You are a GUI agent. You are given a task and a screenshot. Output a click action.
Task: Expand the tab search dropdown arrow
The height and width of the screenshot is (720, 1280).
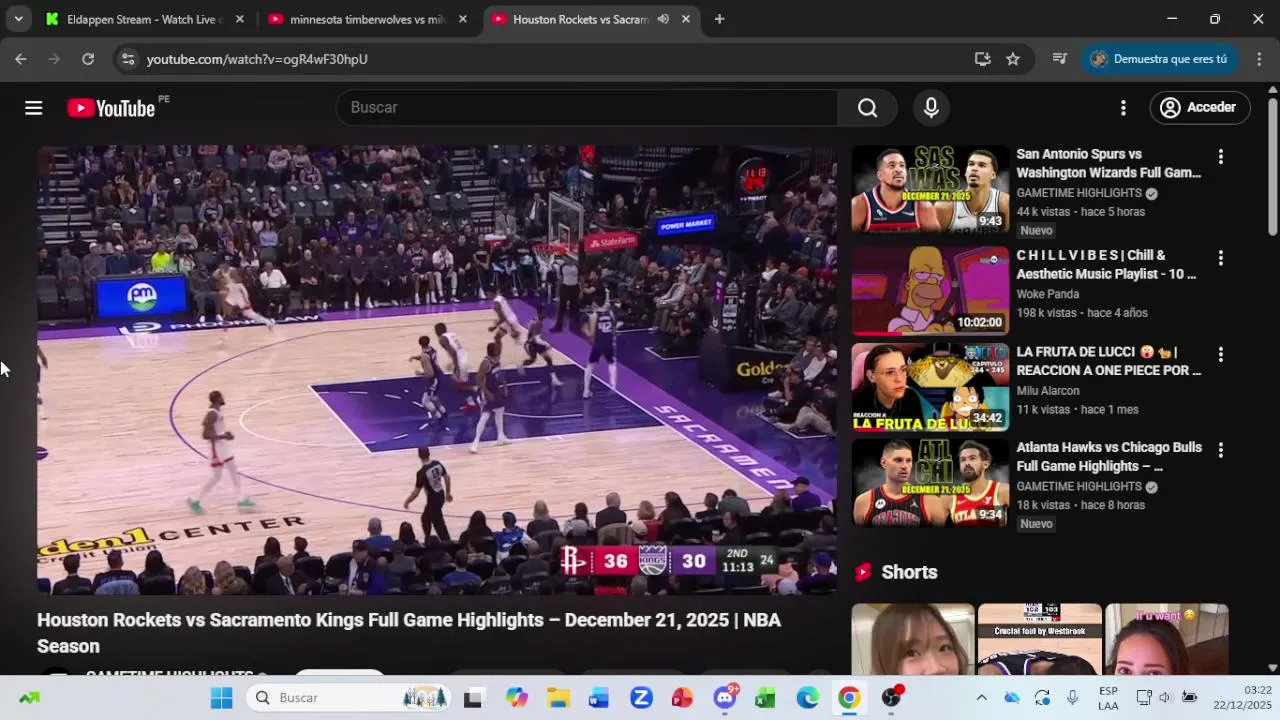pyautogui.click(x=18, y=19)
